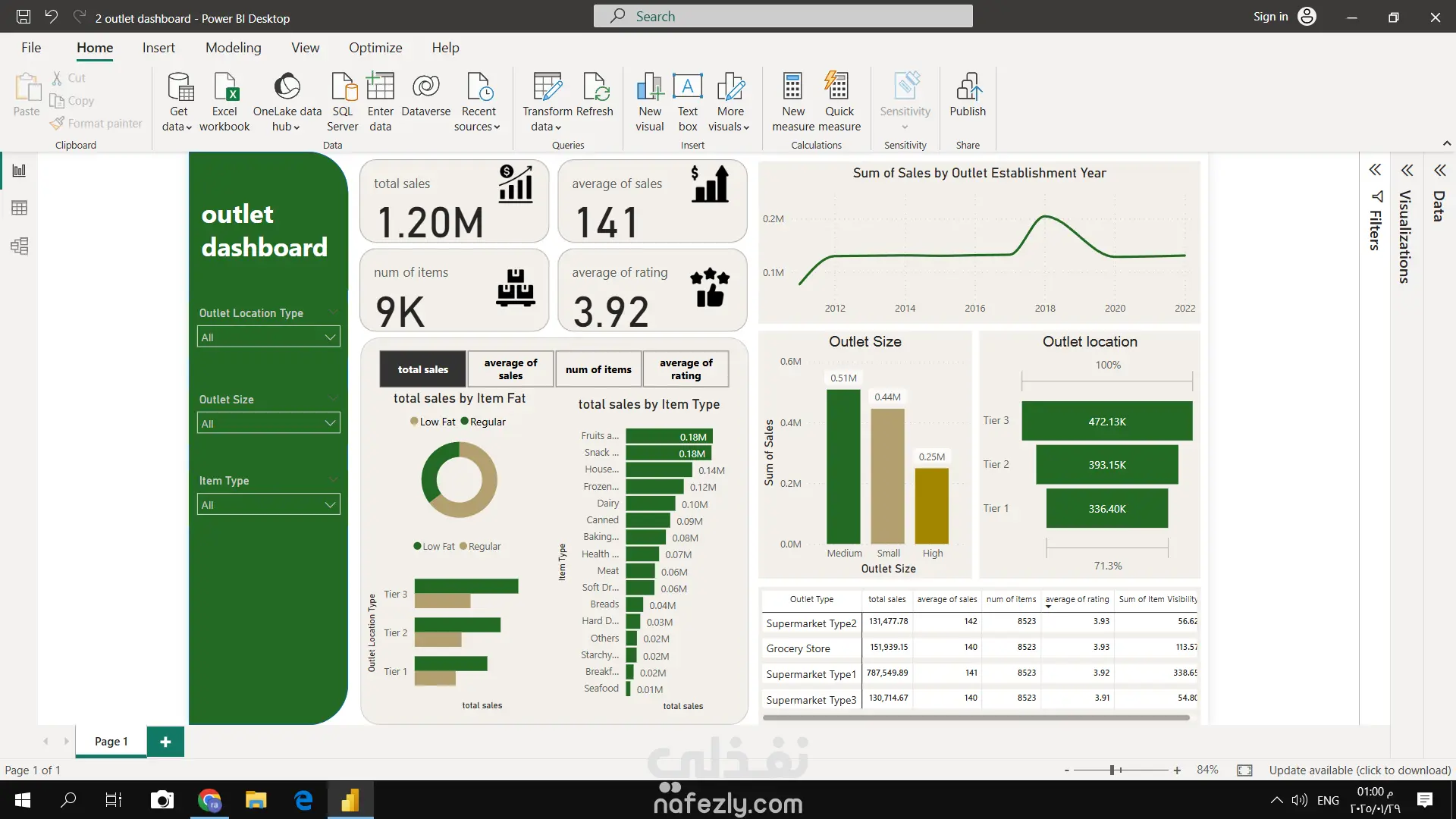This screenshot has height=819, width=1456.
Task: Open the Modeling ribbon tab
Action: point(233,48)
